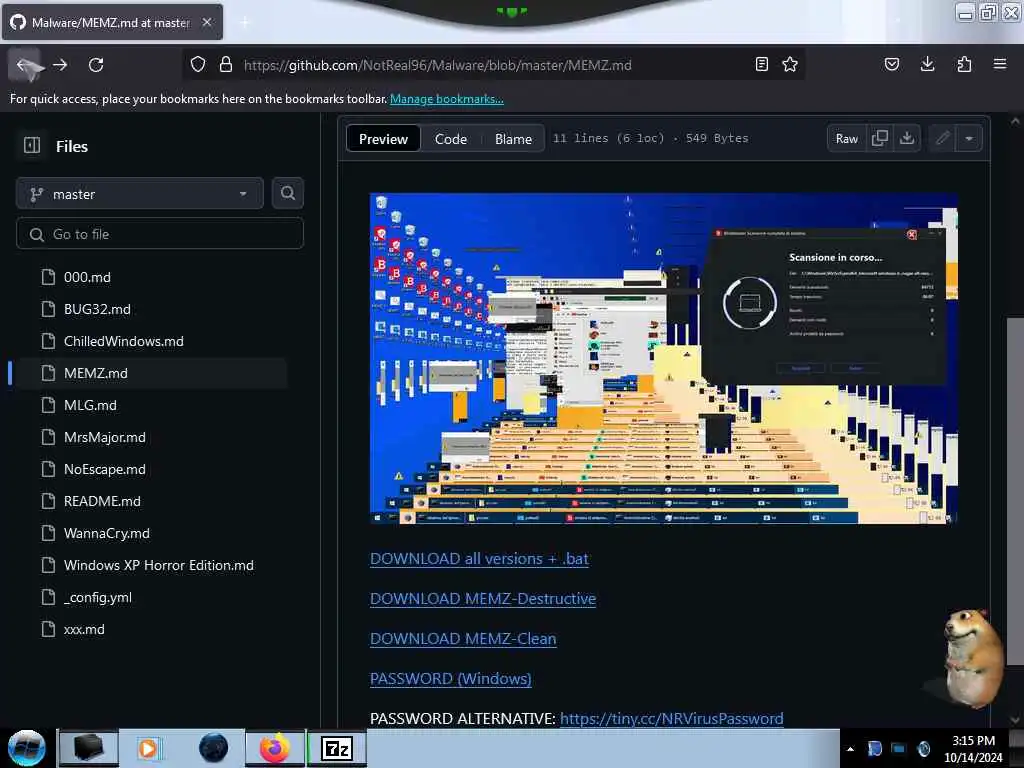This screenshot has height=768, width=1024.
Task: Open ChilledWindows.md in file tree
Action: point(123,341)
